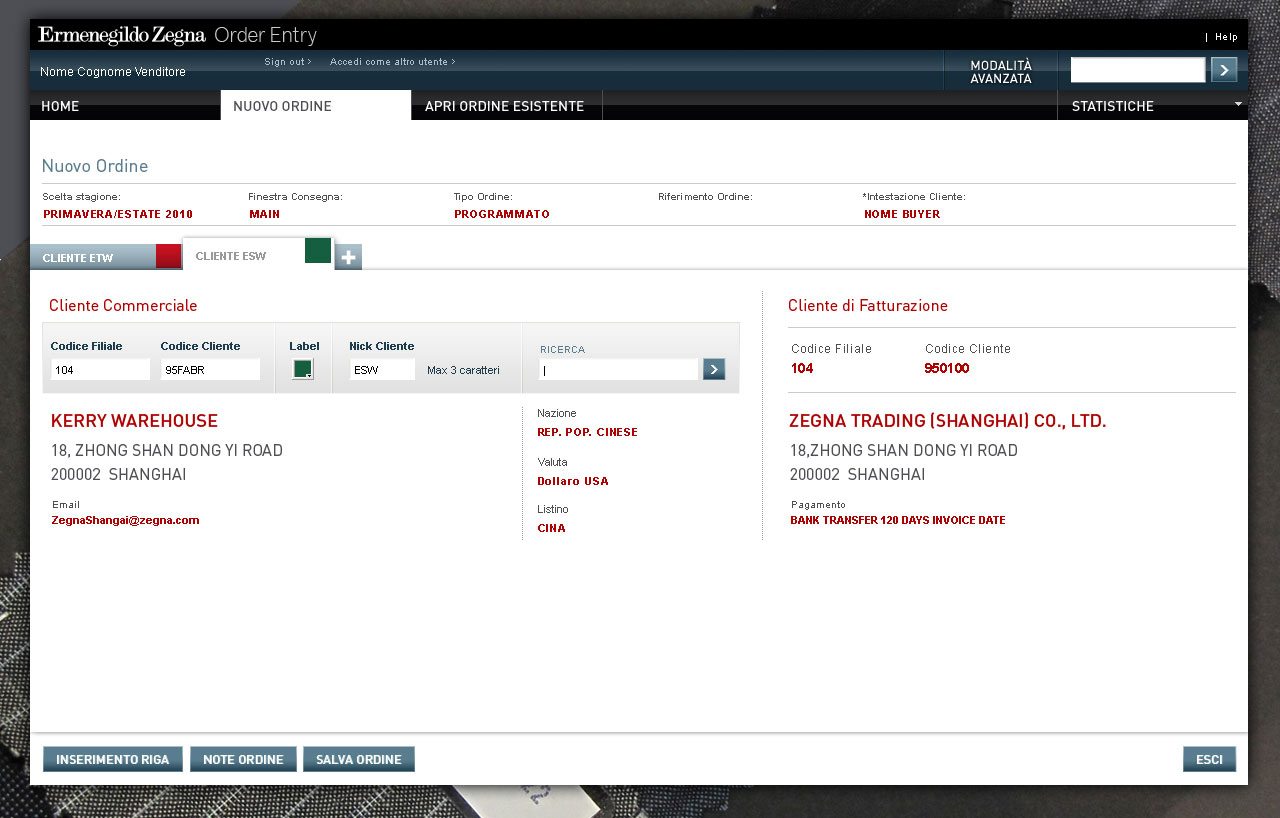
Task: Click billing Codice Filiale value 104
Action: coord(802,368)
